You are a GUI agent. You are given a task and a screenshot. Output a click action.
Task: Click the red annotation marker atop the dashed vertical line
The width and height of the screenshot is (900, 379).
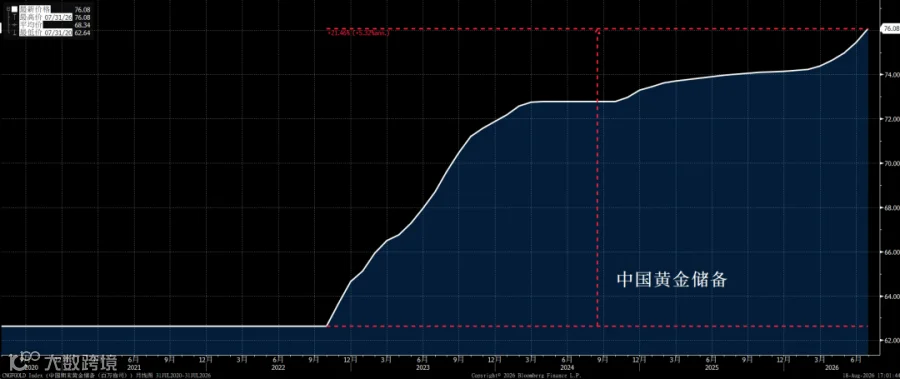coord(598,31)
